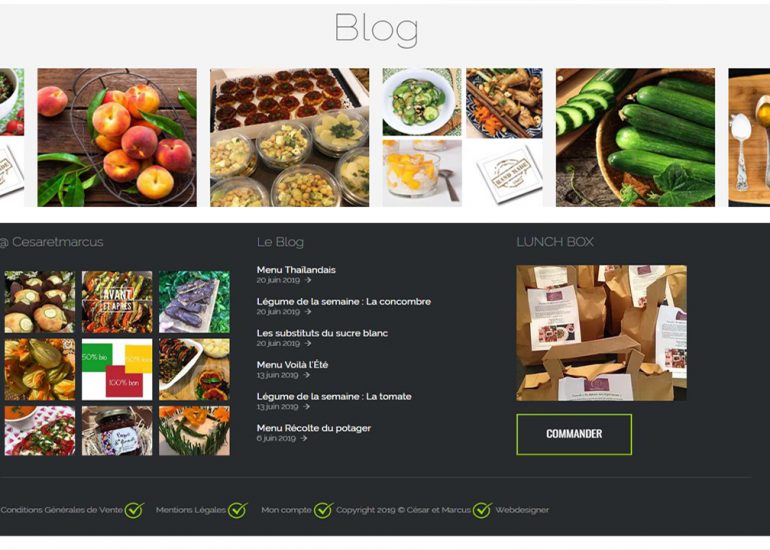
Task: Open the Conditions Générales de Vente page
Action: coord(62,510)
